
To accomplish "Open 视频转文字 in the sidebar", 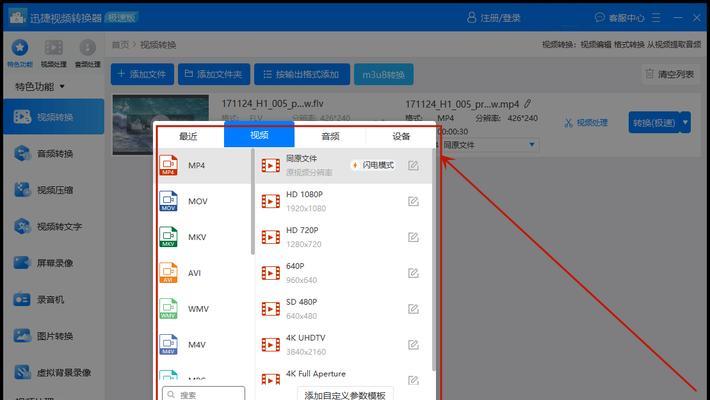I will pyautogui.click(x=53, y=226).
